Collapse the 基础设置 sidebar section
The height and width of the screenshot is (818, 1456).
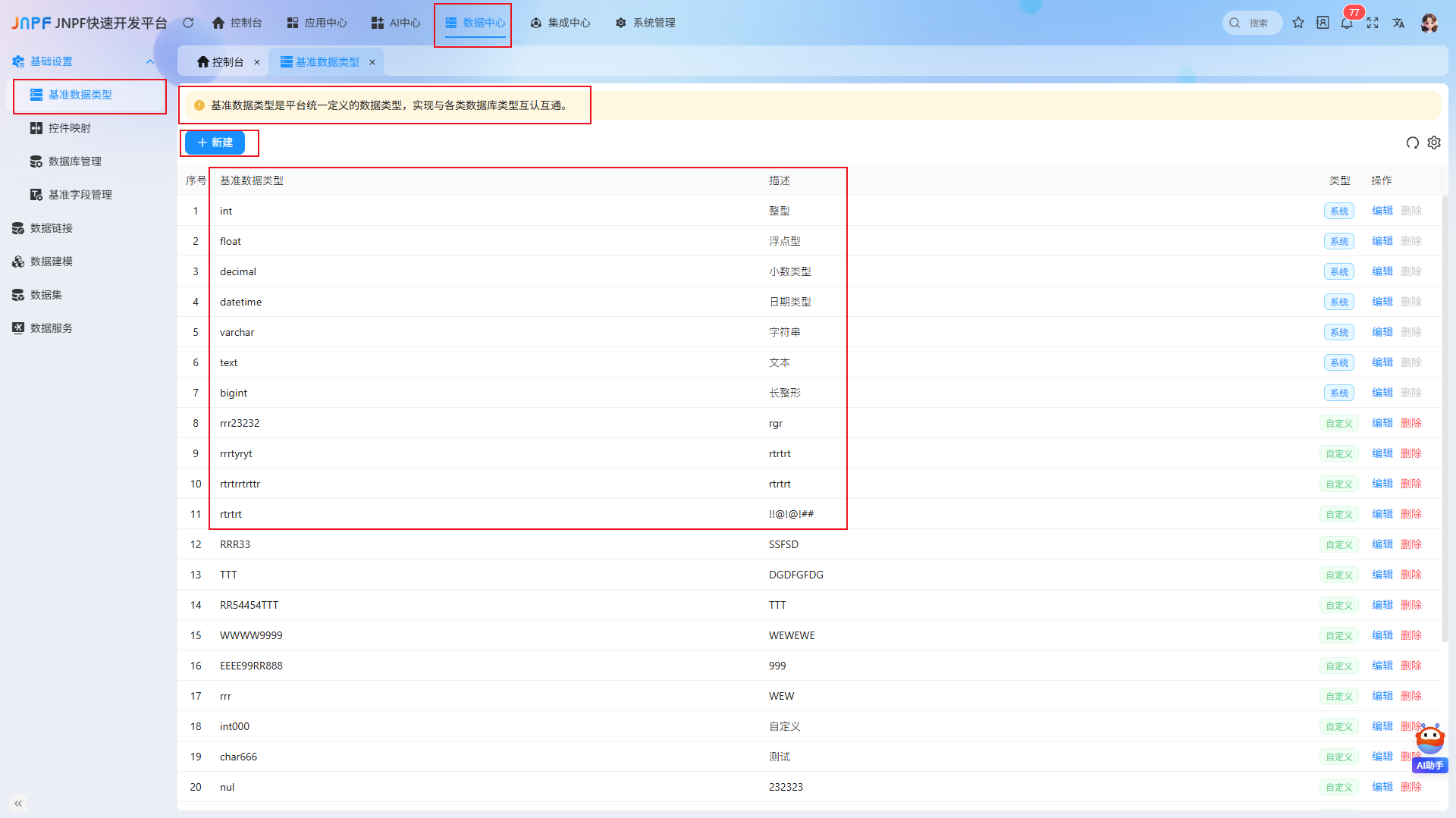click(150, 61)
